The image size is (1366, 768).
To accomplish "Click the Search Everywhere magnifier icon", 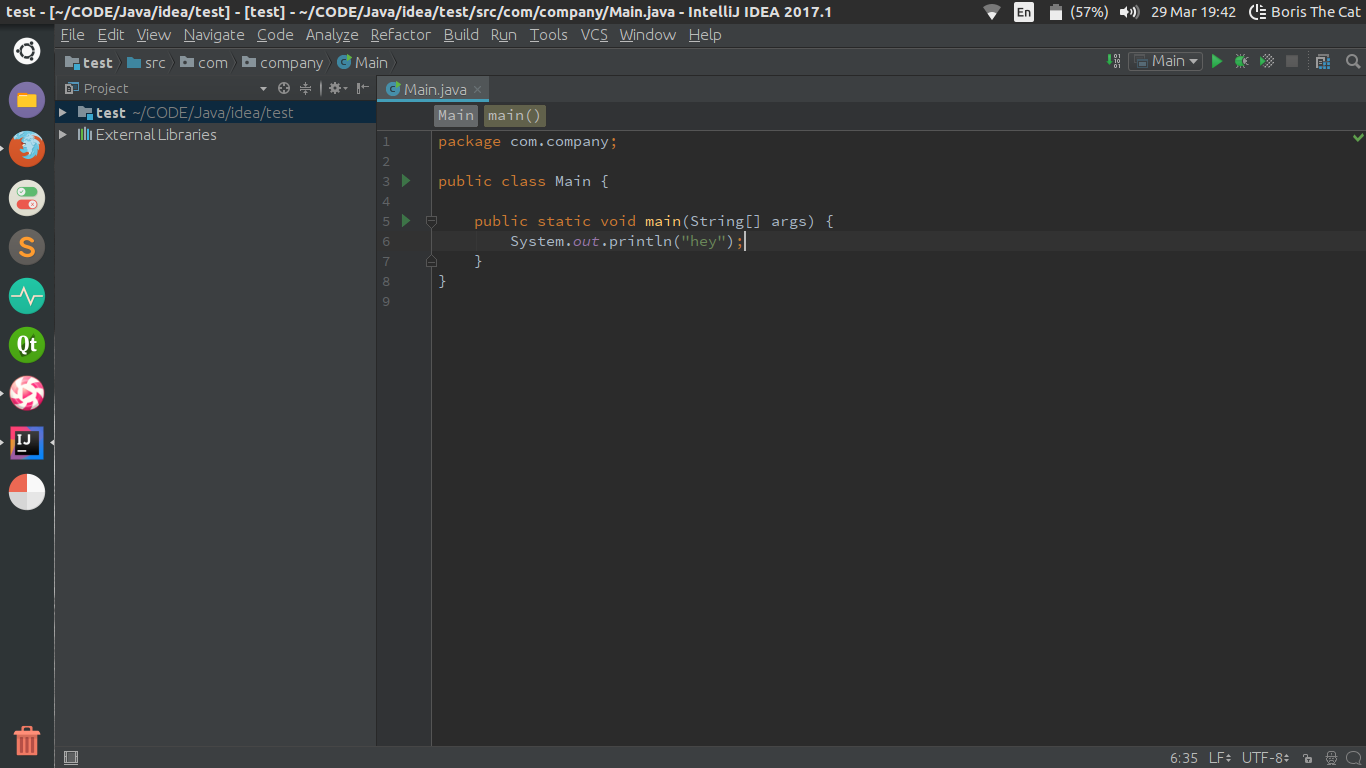I will point(1353,61).
